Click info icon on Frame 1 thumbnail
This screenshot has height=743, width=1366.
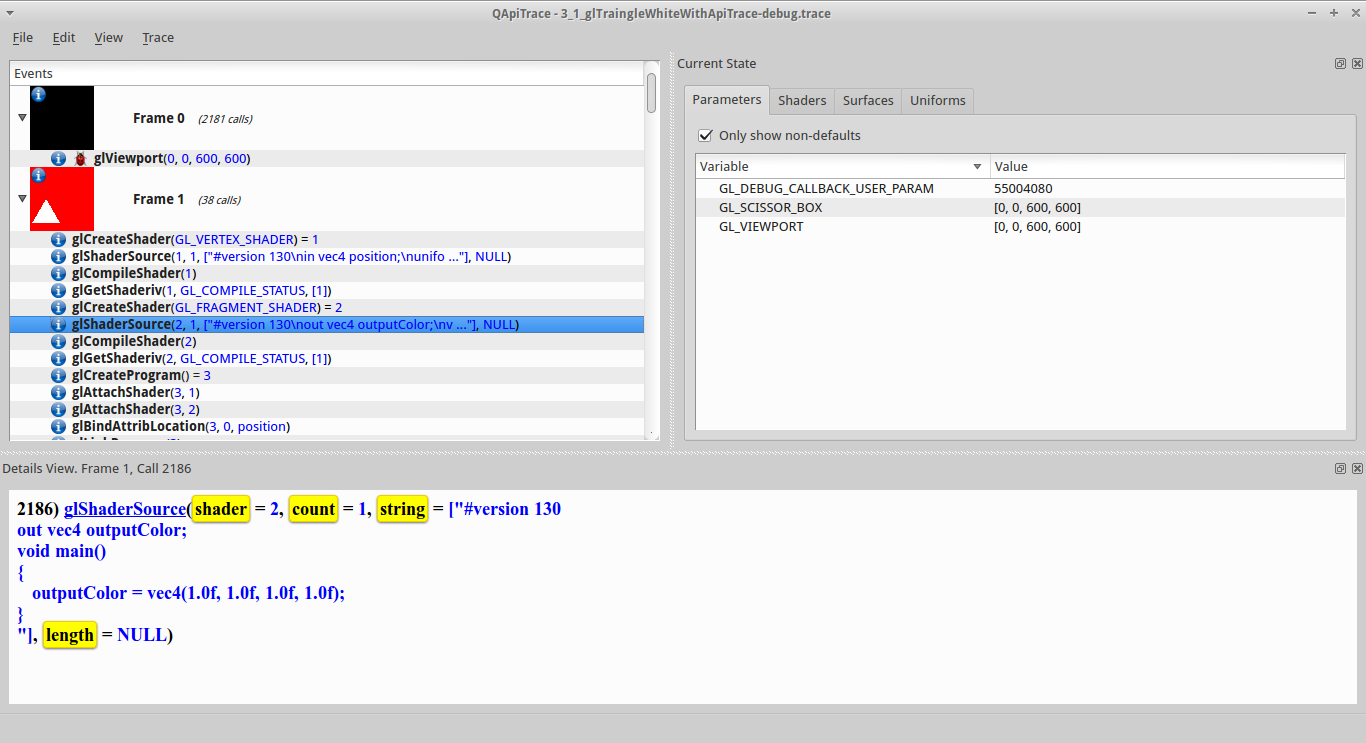coord(38,175)
